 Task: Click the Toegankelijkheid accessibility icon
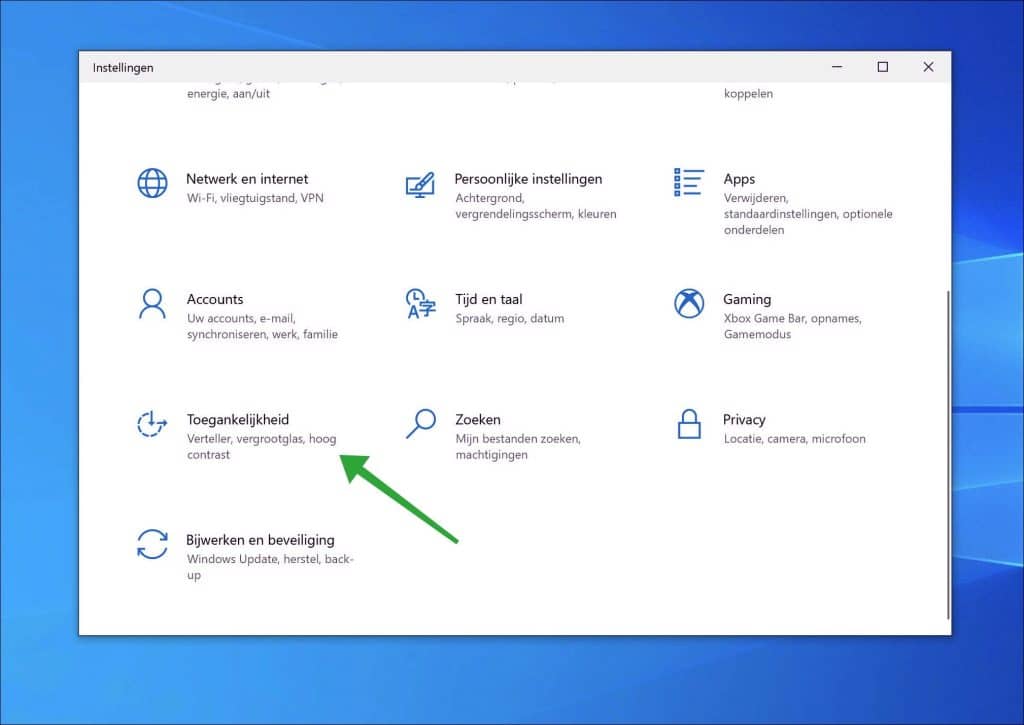(151, 424)
